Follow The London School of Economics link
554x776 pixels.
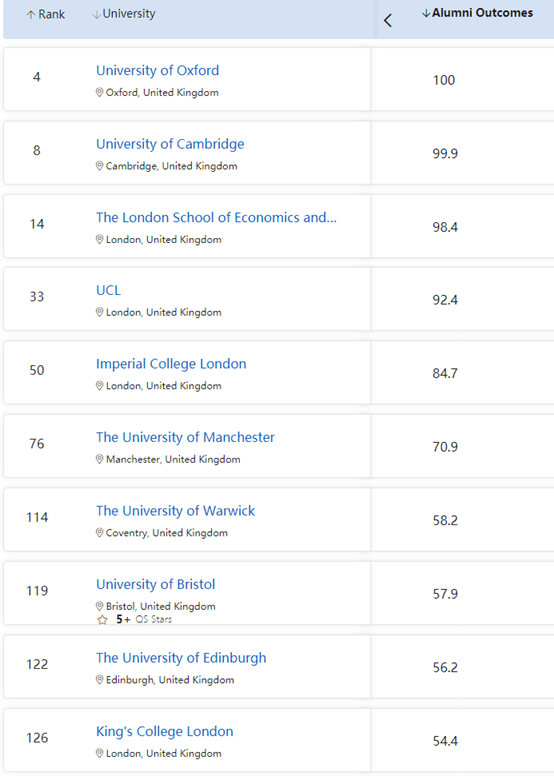[216, 217]
